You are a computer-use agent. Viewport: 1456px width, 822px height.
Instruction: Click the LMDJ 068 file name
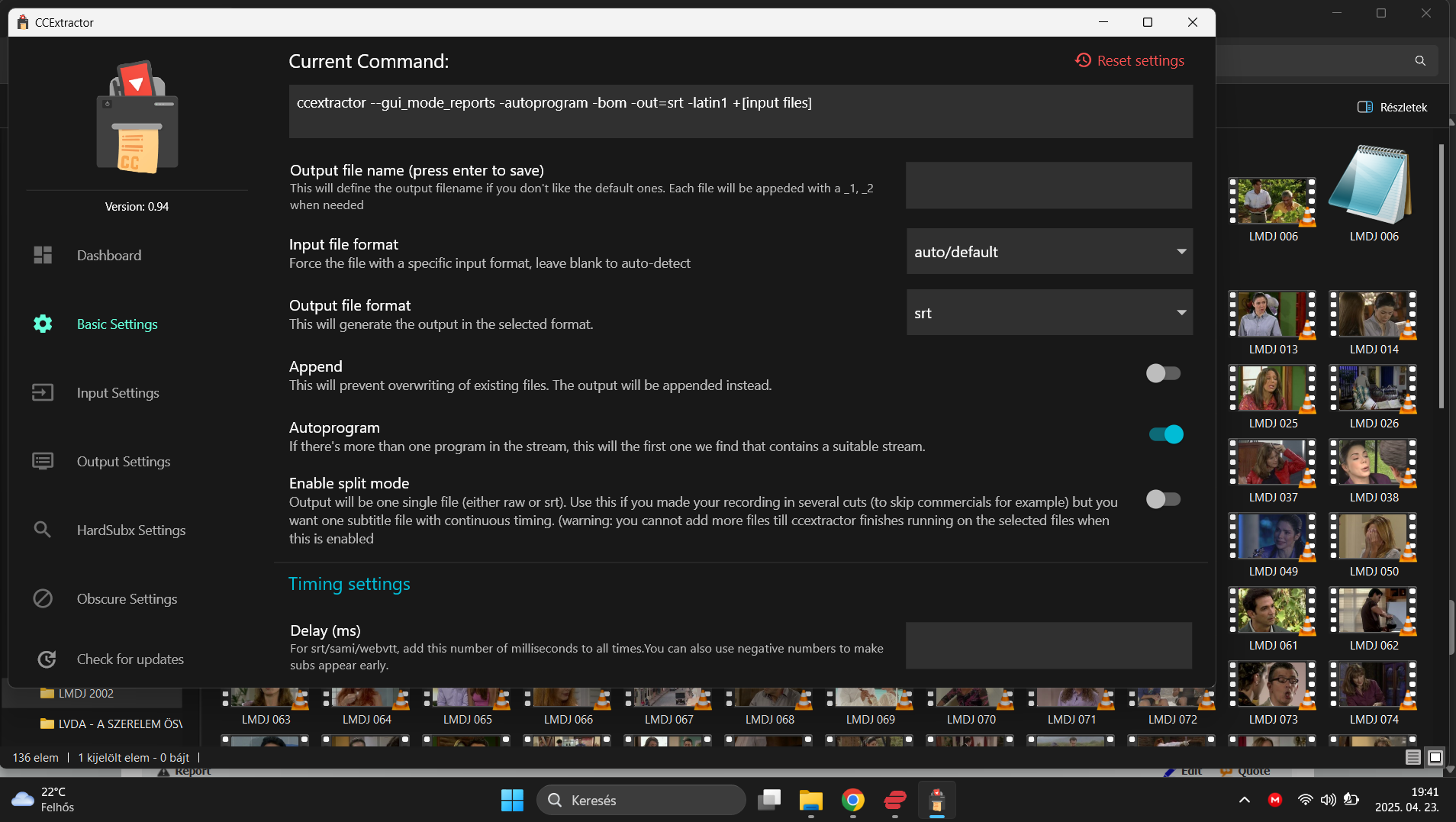769,719
